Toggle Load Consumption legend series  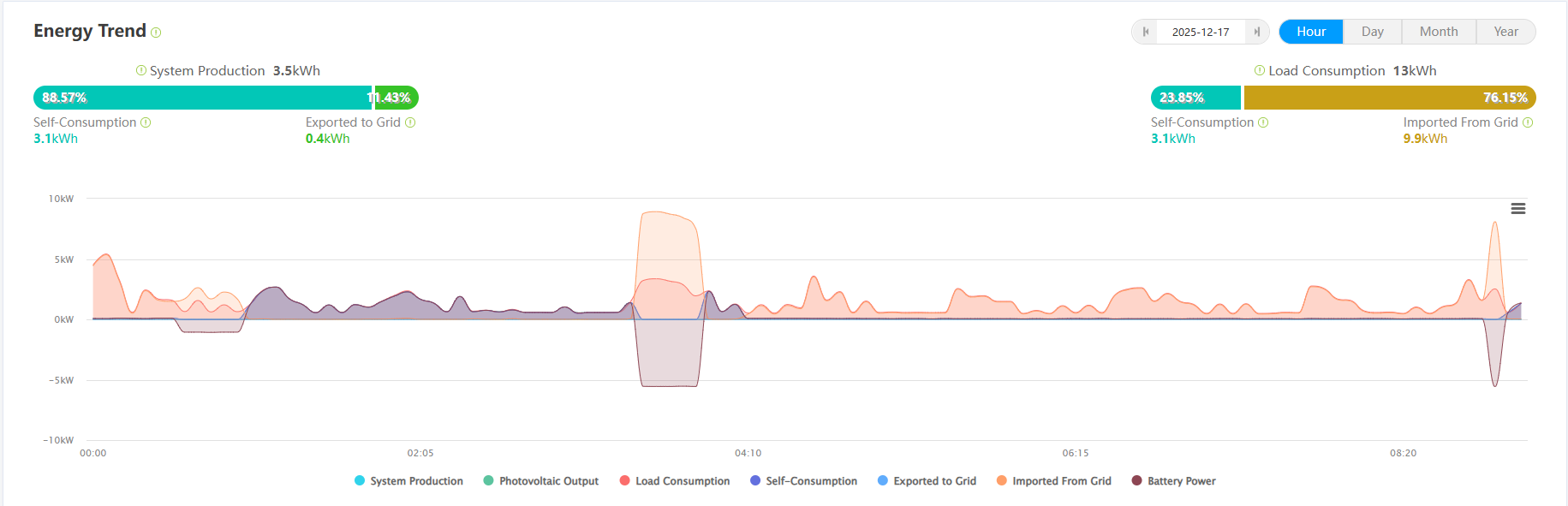(674, 481)
